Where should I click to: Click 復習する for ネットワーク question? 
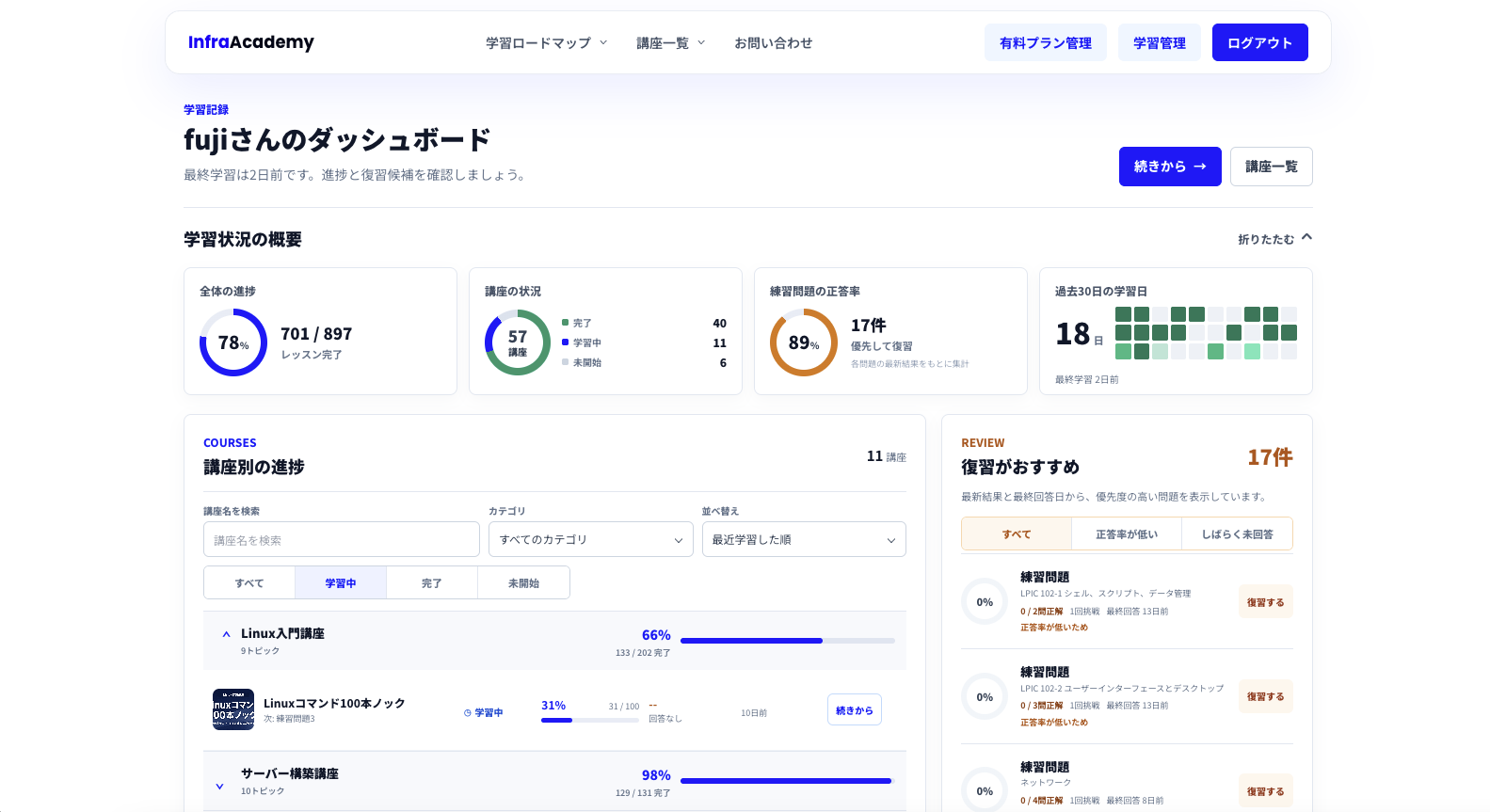[x=1265, y=791]
